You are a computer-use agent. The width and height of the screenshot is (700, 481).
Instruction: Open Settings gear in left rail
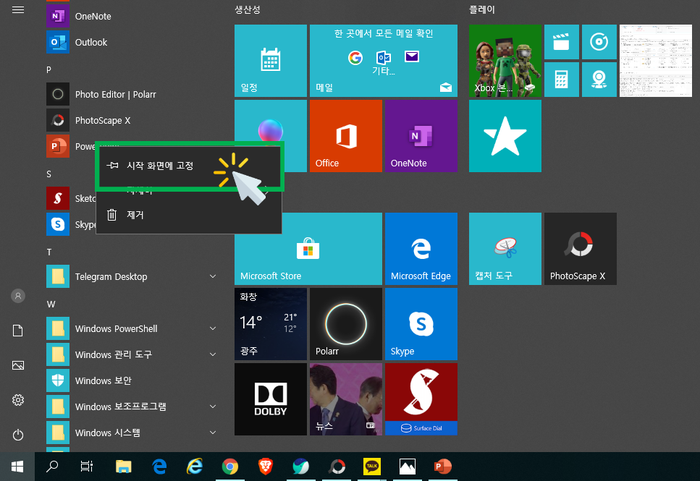tap(18, 400)
